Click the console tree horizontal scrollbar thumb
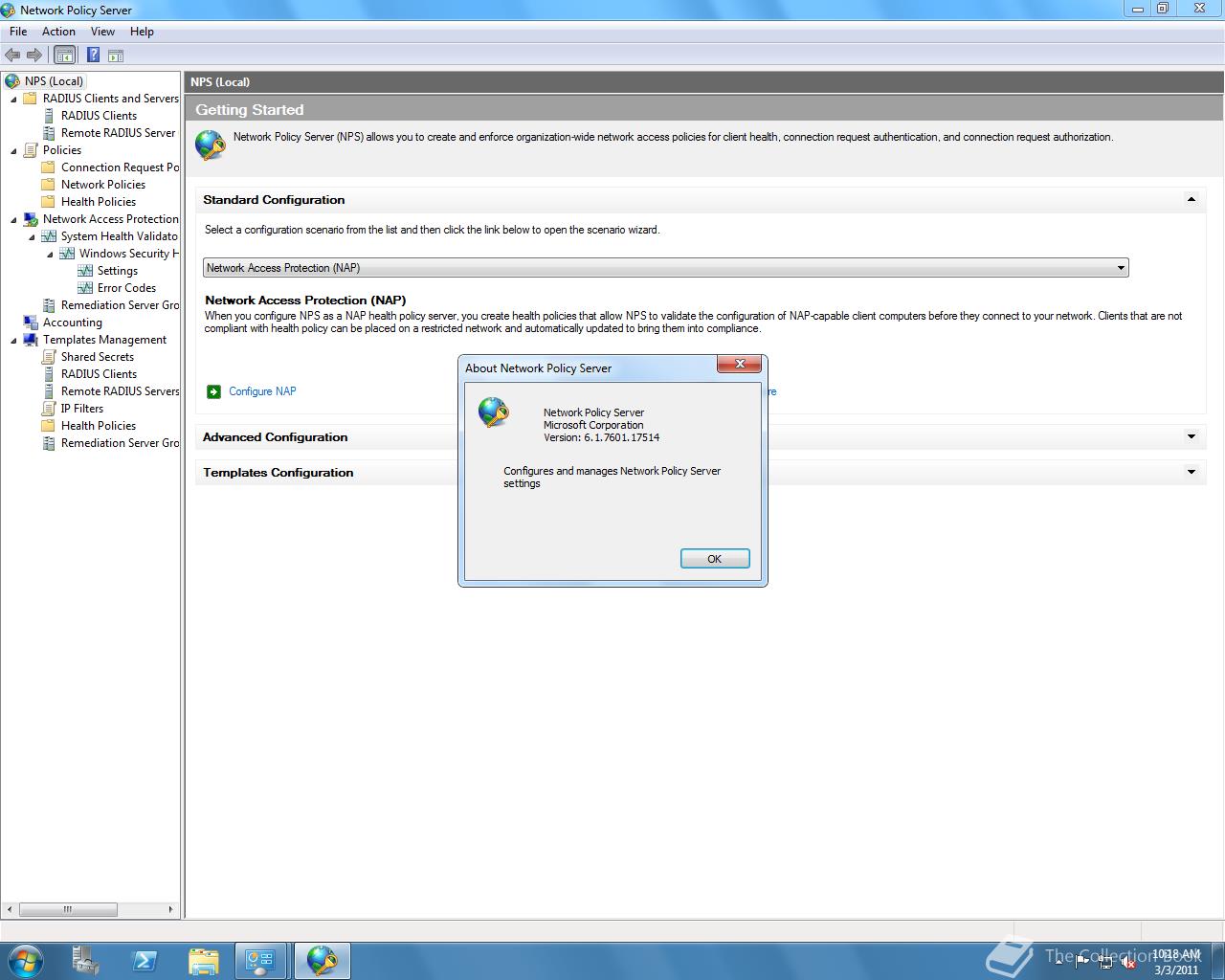The image size is (1225, 980). [x=68, y=909]
